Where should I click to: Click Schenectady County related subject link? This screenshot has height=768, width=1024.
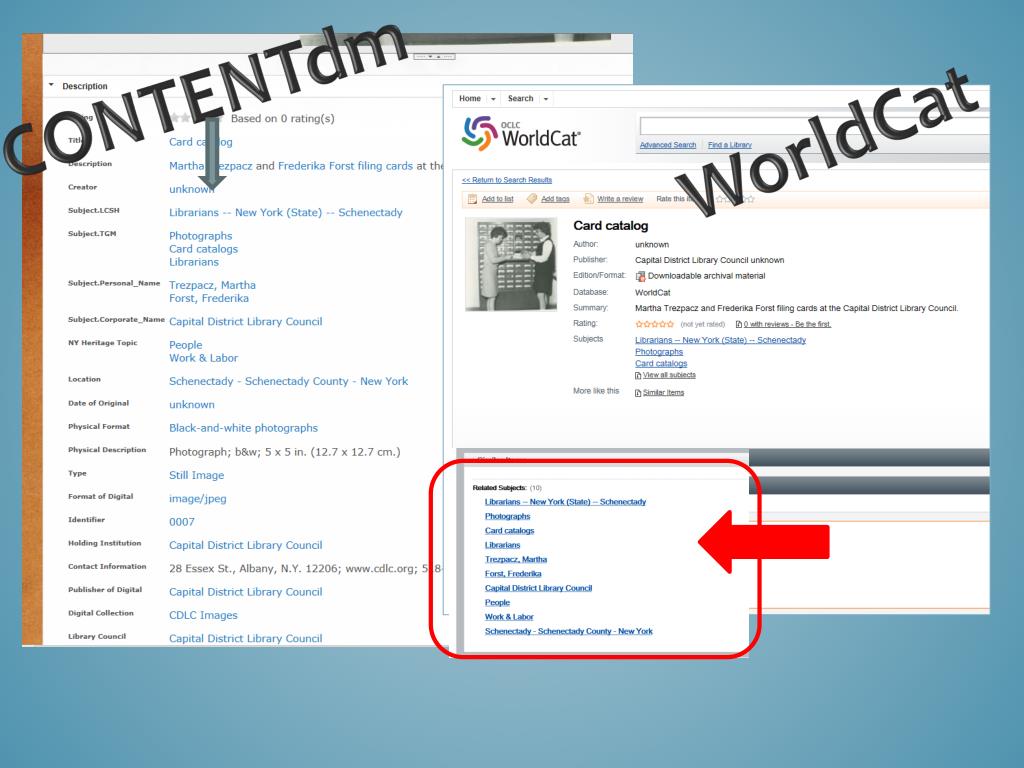click(x=569, y=632)
